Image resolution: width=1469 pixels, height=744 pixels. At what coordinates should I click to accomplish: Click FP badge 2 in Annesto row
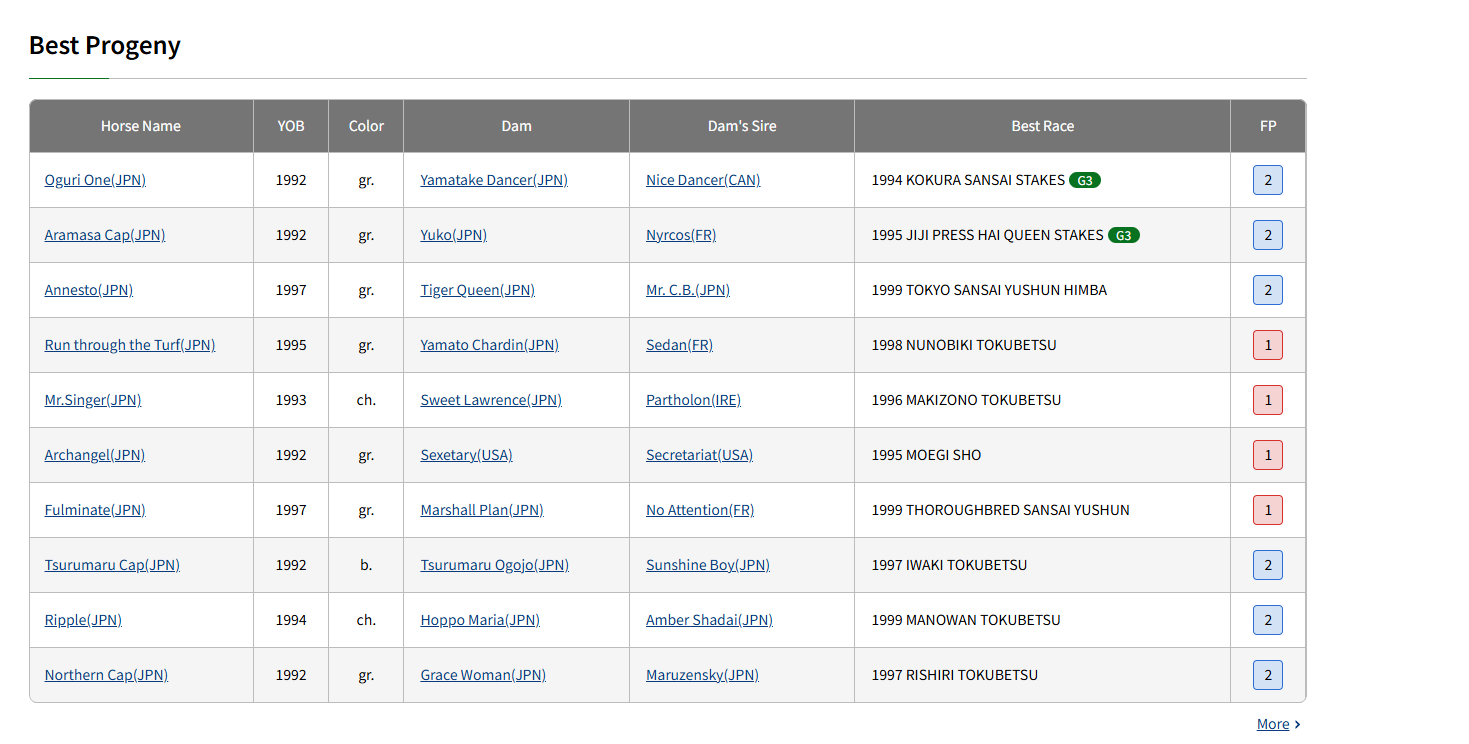pos(1268,290)
